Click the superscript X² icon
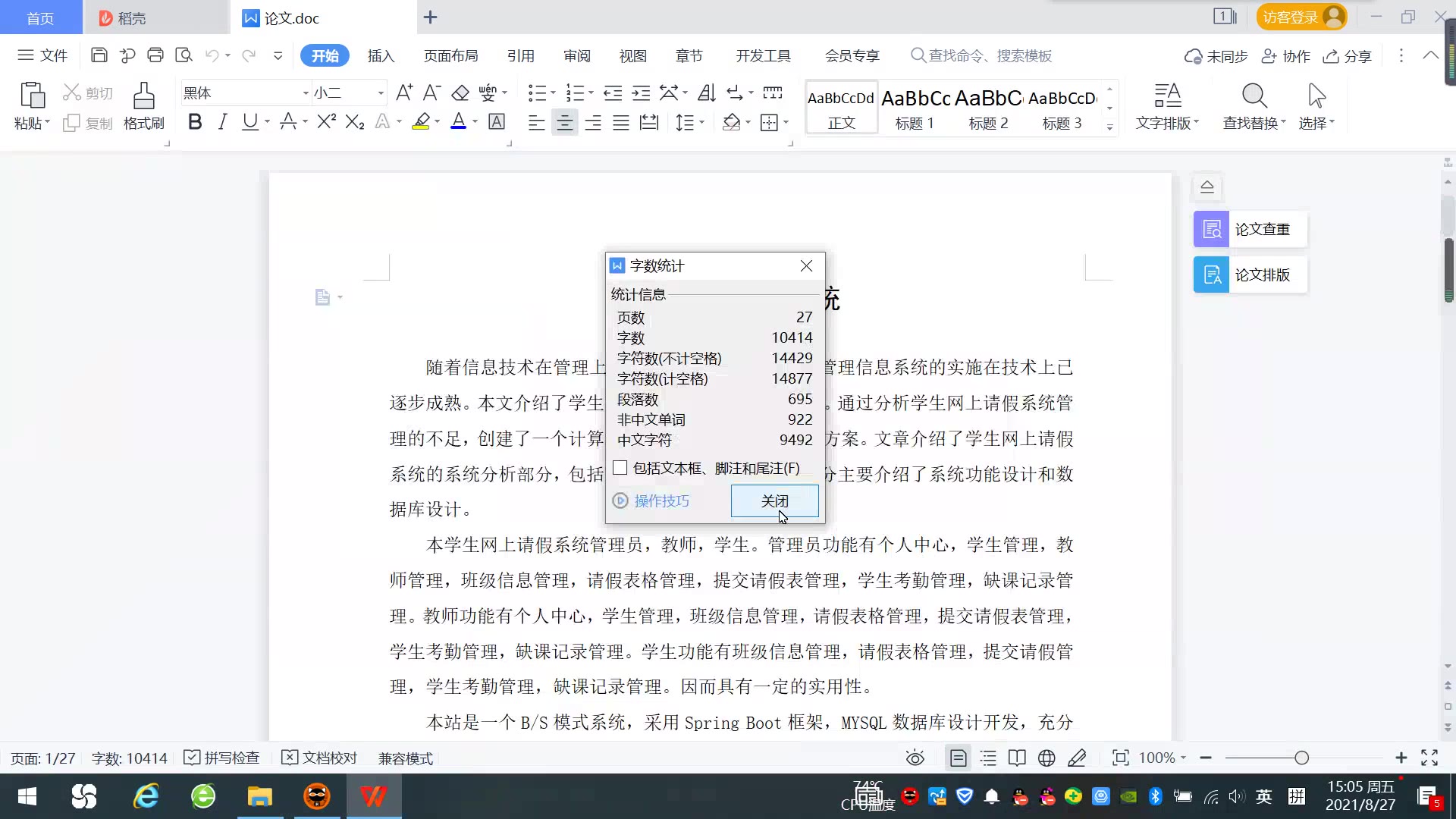The width and height of the screenshot is (1456, 819). tap(326, 122)
